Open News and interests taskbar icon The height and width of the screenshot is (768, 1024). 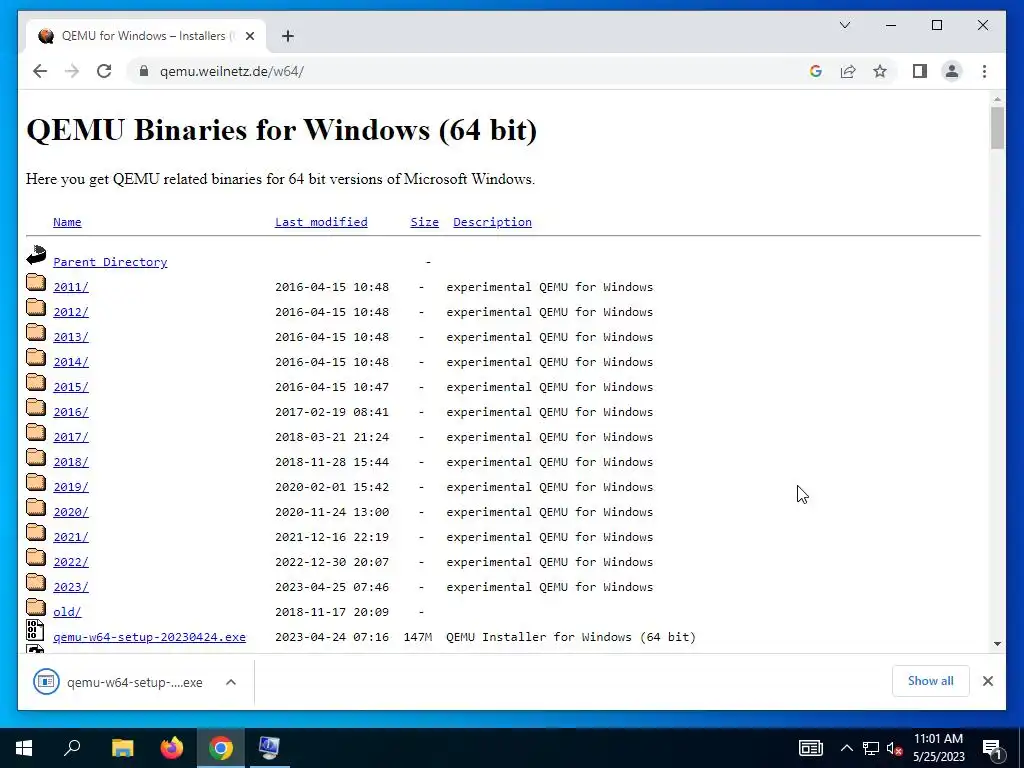coord(810,748)
